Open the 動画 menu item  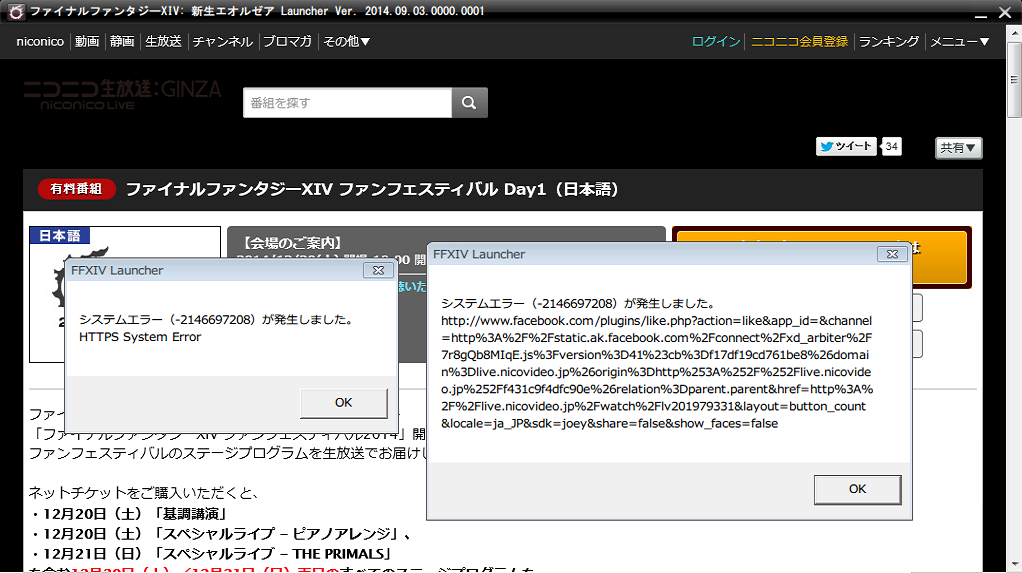tap(87, 41)
